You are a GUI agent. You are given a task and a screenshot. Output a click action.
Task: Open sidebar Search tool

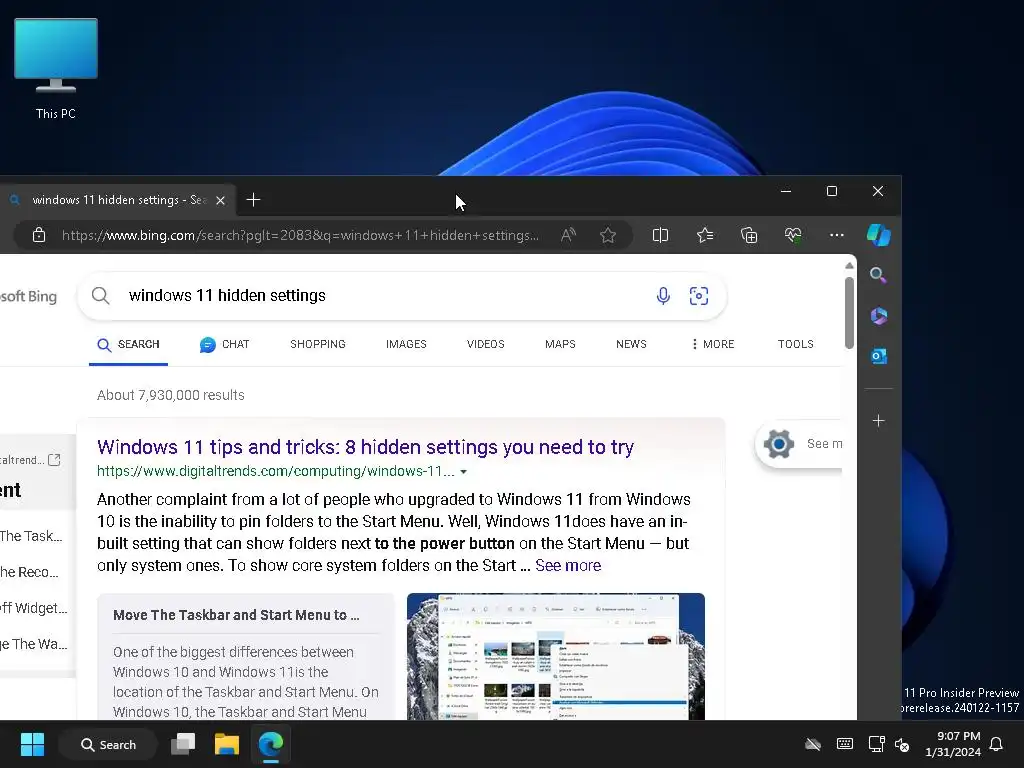coord(878,275)
